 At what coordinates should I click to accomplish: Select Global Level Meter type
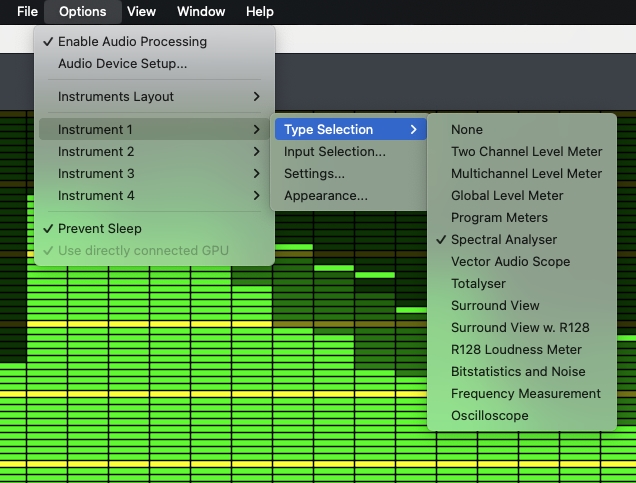[x=522, y=195]
